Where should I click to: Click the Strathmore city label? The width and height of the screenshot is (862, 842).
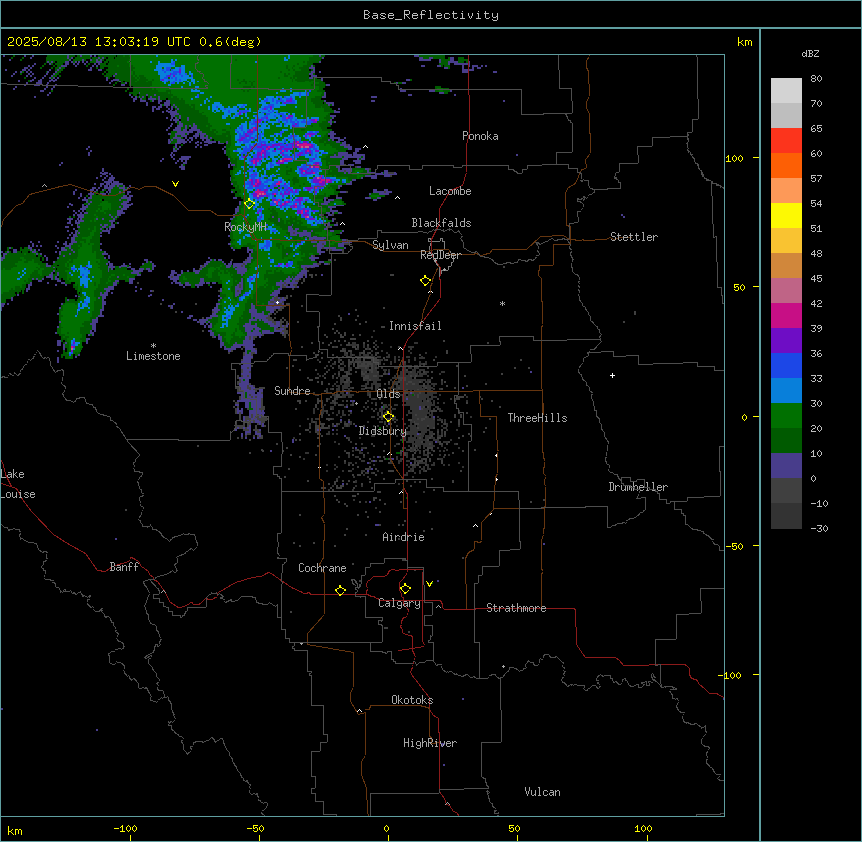tap(516, 608)
